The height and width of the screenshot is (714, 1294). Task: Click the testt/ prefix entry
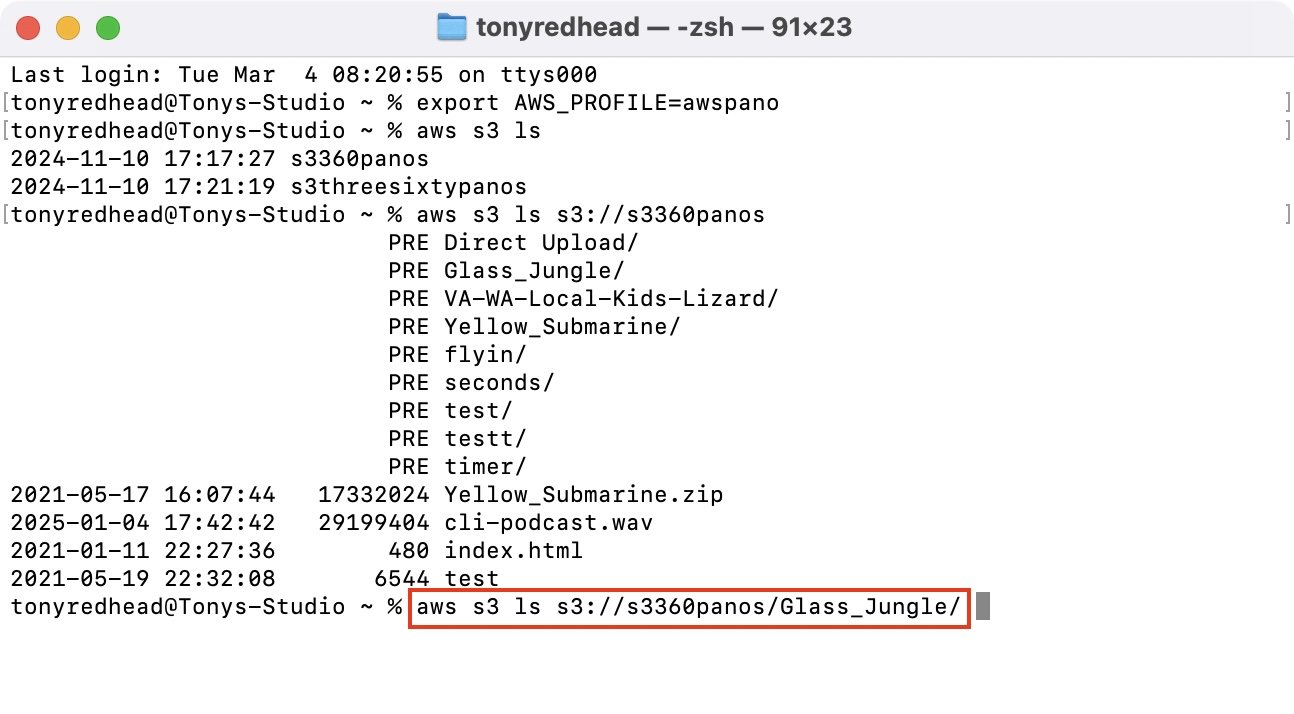(485, 438)
